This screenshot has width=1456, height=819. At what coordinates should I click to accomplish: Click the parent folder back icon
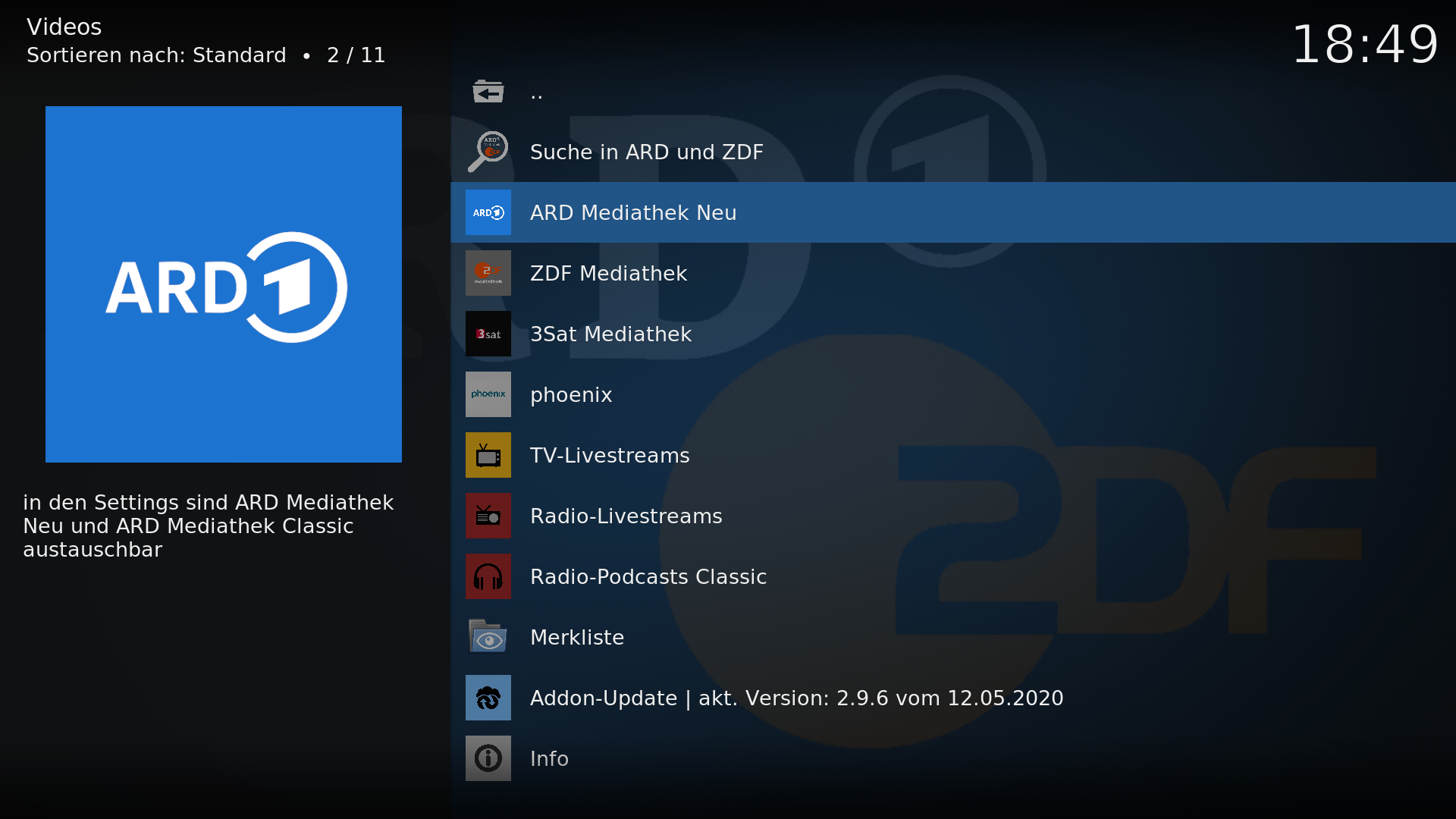(x=488, y=91)
